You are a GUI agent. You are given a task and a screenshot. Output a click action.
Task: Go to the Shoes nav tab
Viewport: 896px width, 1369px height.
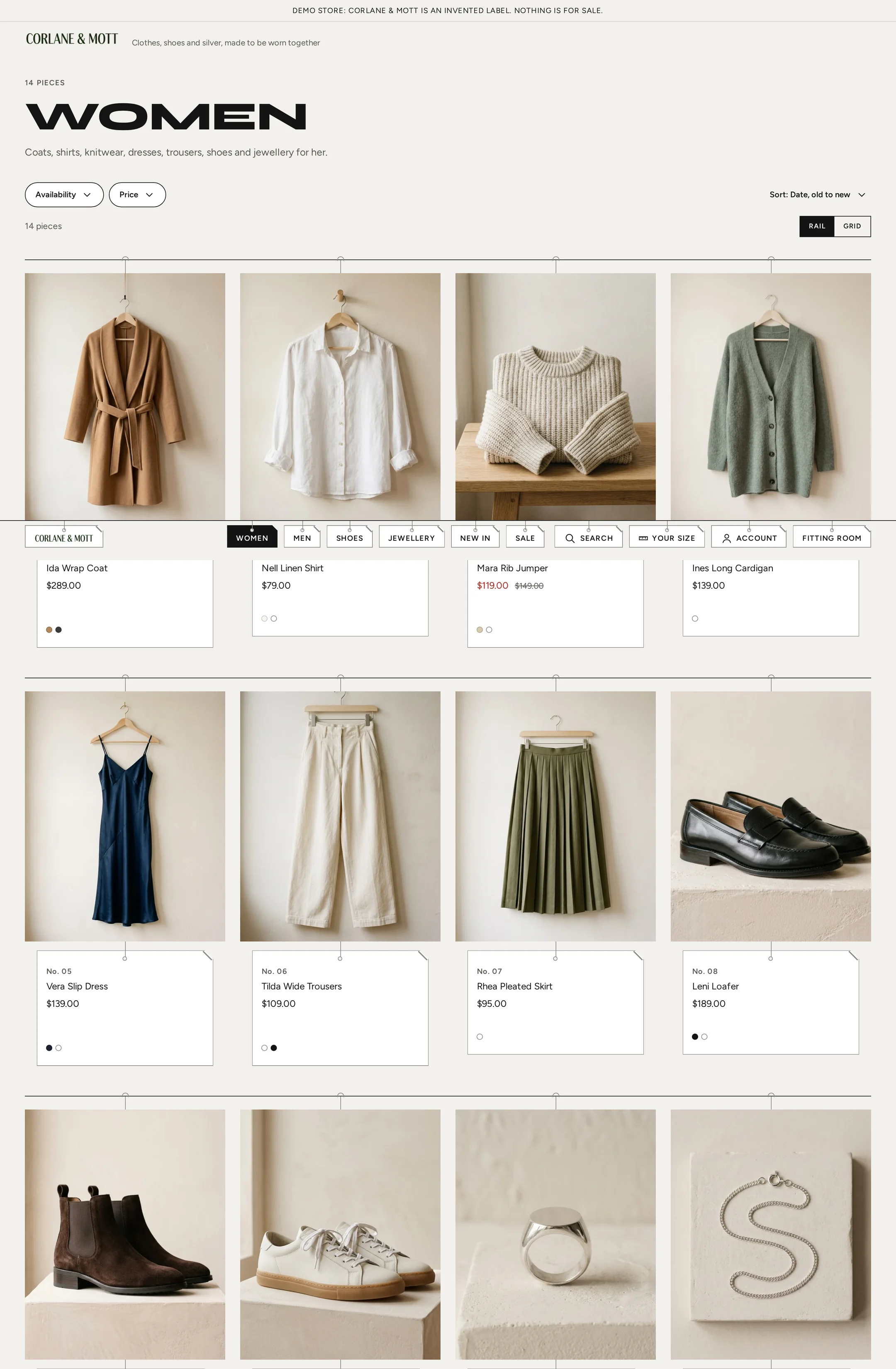tap(350, 537)
